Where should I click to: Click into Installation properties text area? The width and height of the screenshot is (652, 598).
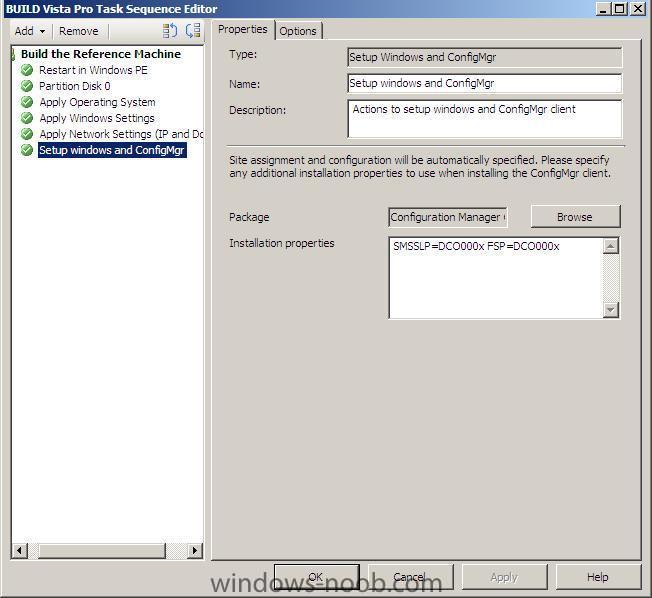pyautogui.click(x=496, y=278)
